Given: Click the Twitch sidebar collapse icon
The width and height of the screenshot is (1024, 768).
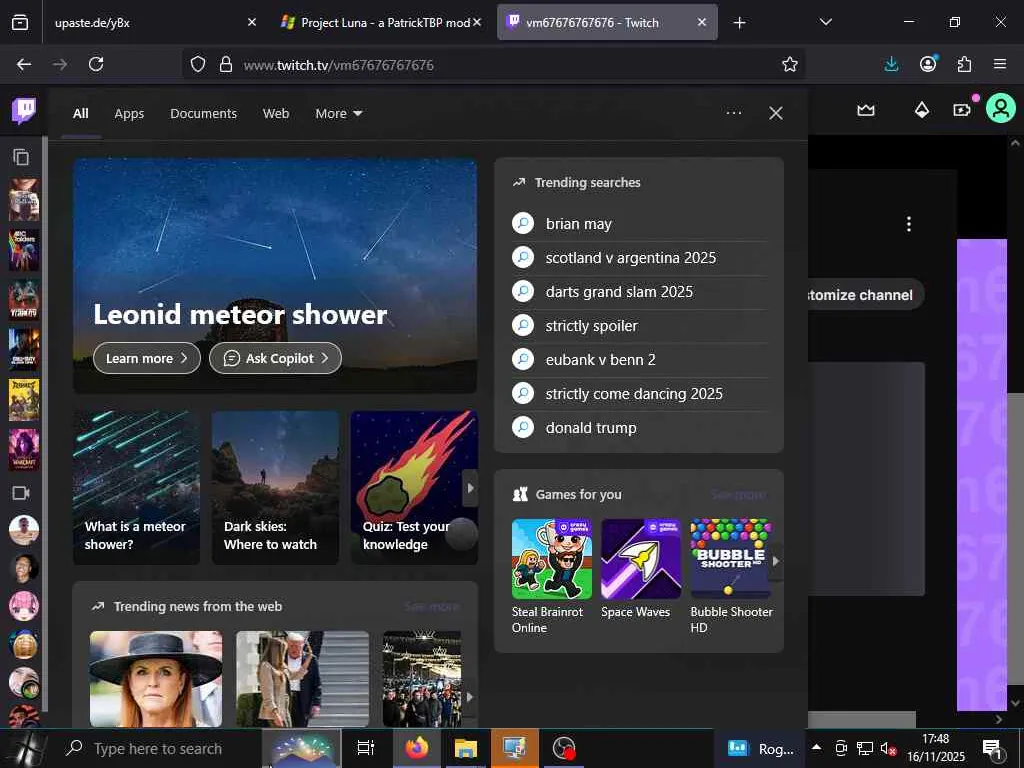Looking at the screenshot, I should [21, 157].
